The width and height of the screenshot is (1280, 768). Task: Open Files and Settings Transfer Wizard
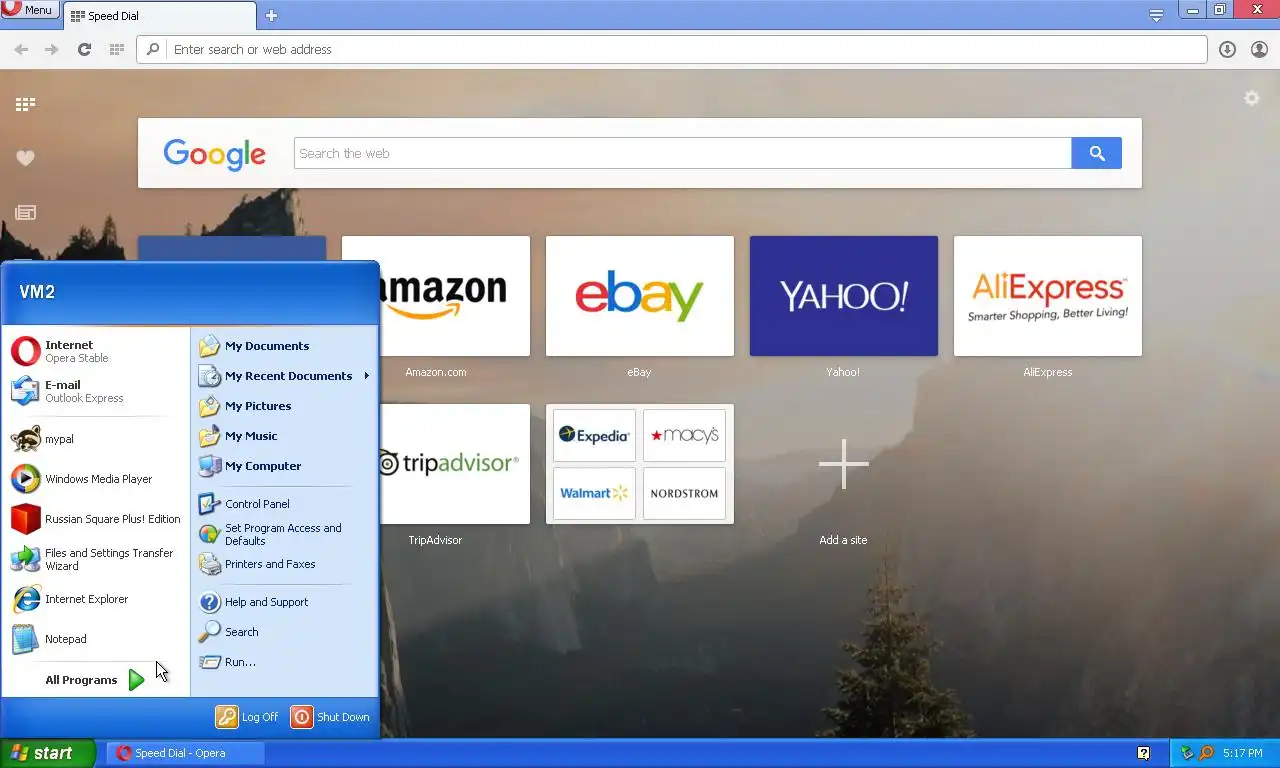coord(96,559)
